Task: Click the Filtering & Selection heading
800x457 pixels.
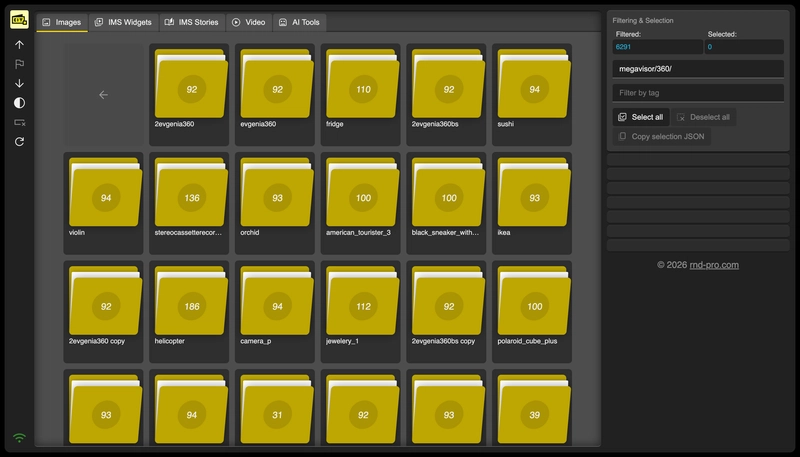Action: click(643, 21)
